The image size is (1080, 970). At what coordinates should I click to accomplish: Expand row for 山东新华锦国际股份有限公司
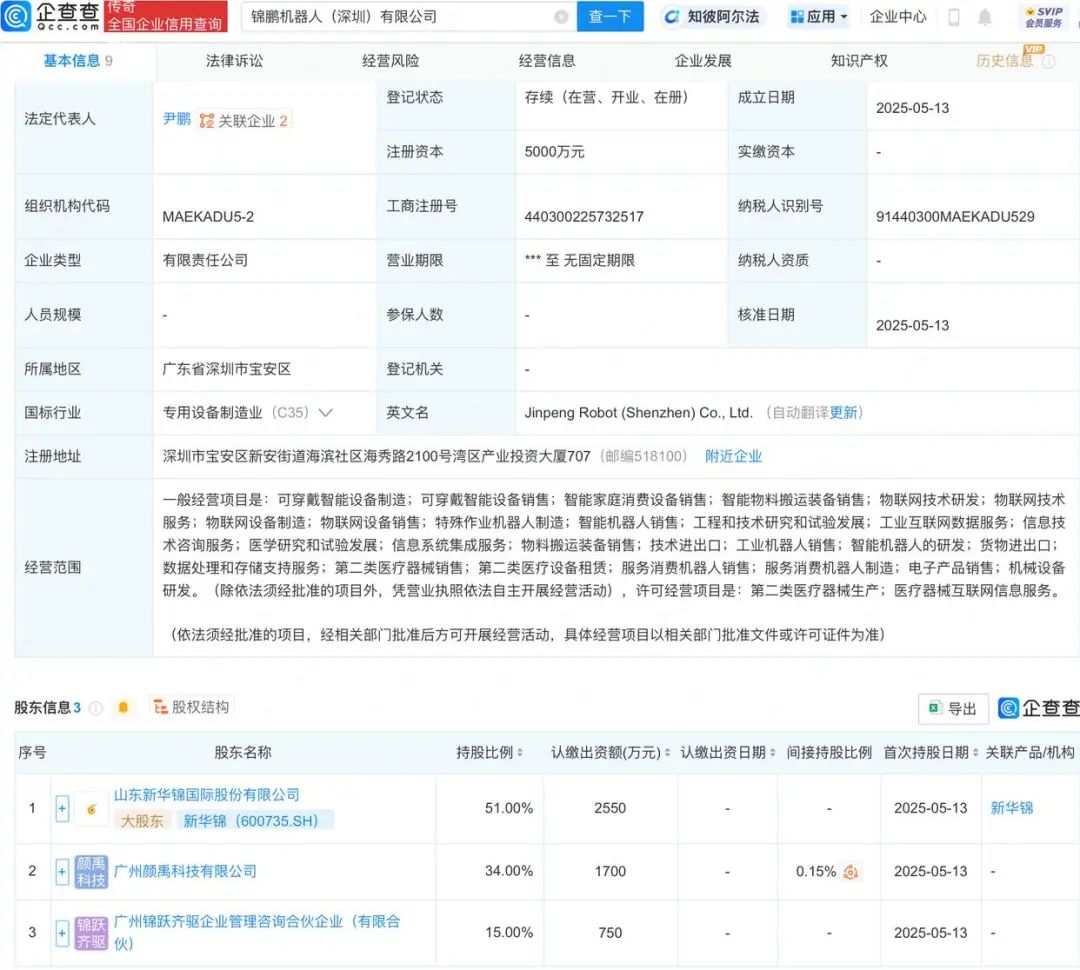[62, 808]
